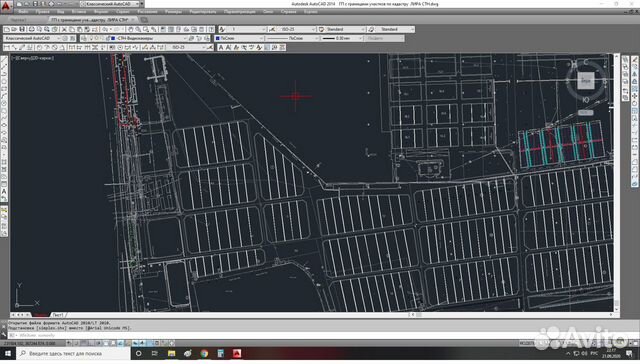Click the Windows search box
Viewport: 640px width, 364px height.
pos(73,353)
